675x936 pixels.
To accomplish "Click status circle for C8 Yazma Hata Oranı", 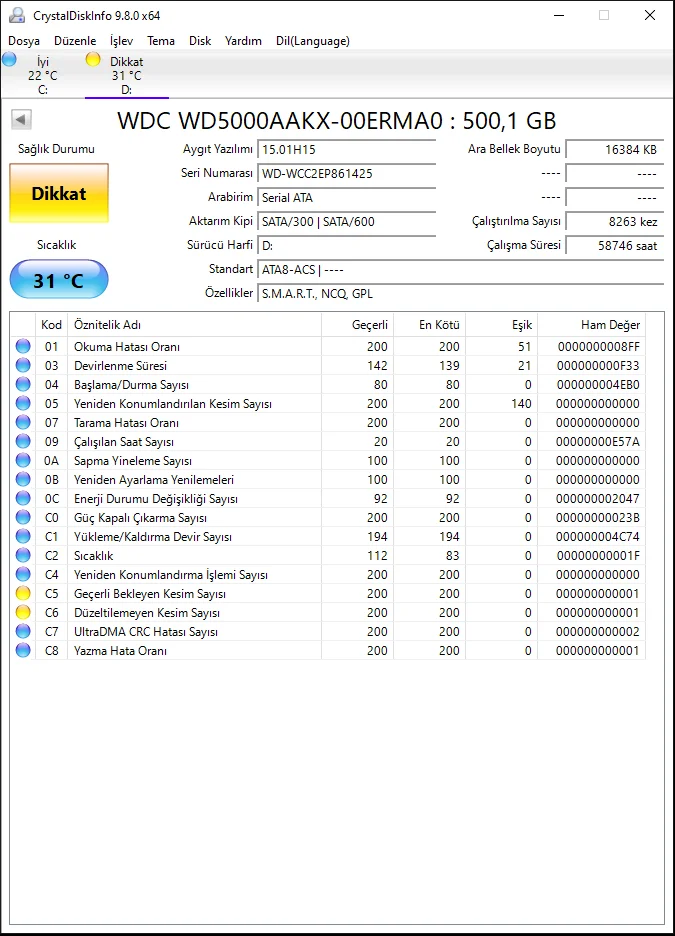I will tap(23, 651).
